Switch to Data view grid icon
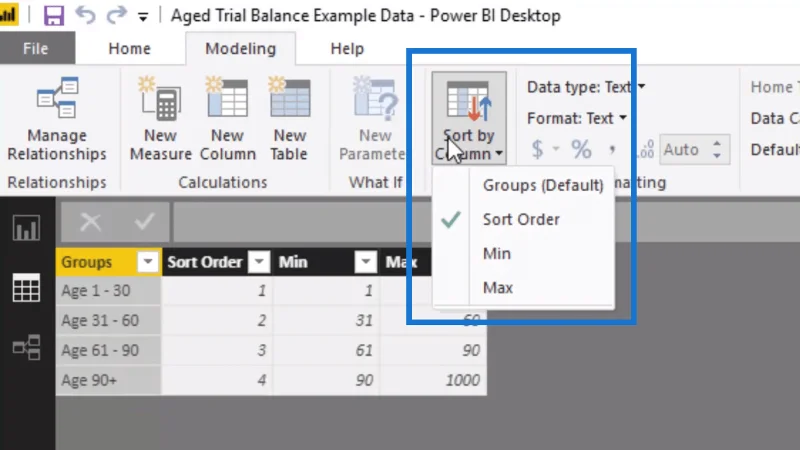Screen dimensions: 800x450 (x=27, y=287)
